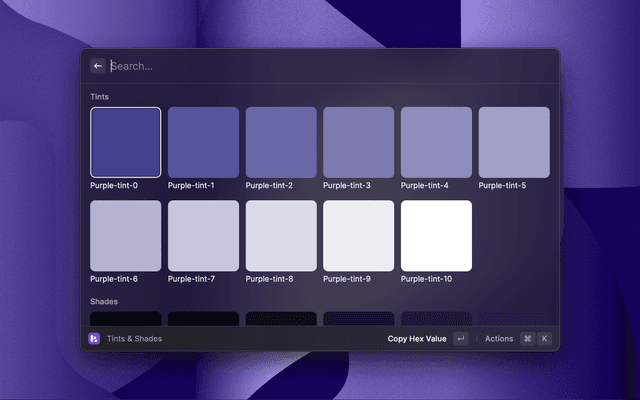Focus the Search input field

click(320, 66)
